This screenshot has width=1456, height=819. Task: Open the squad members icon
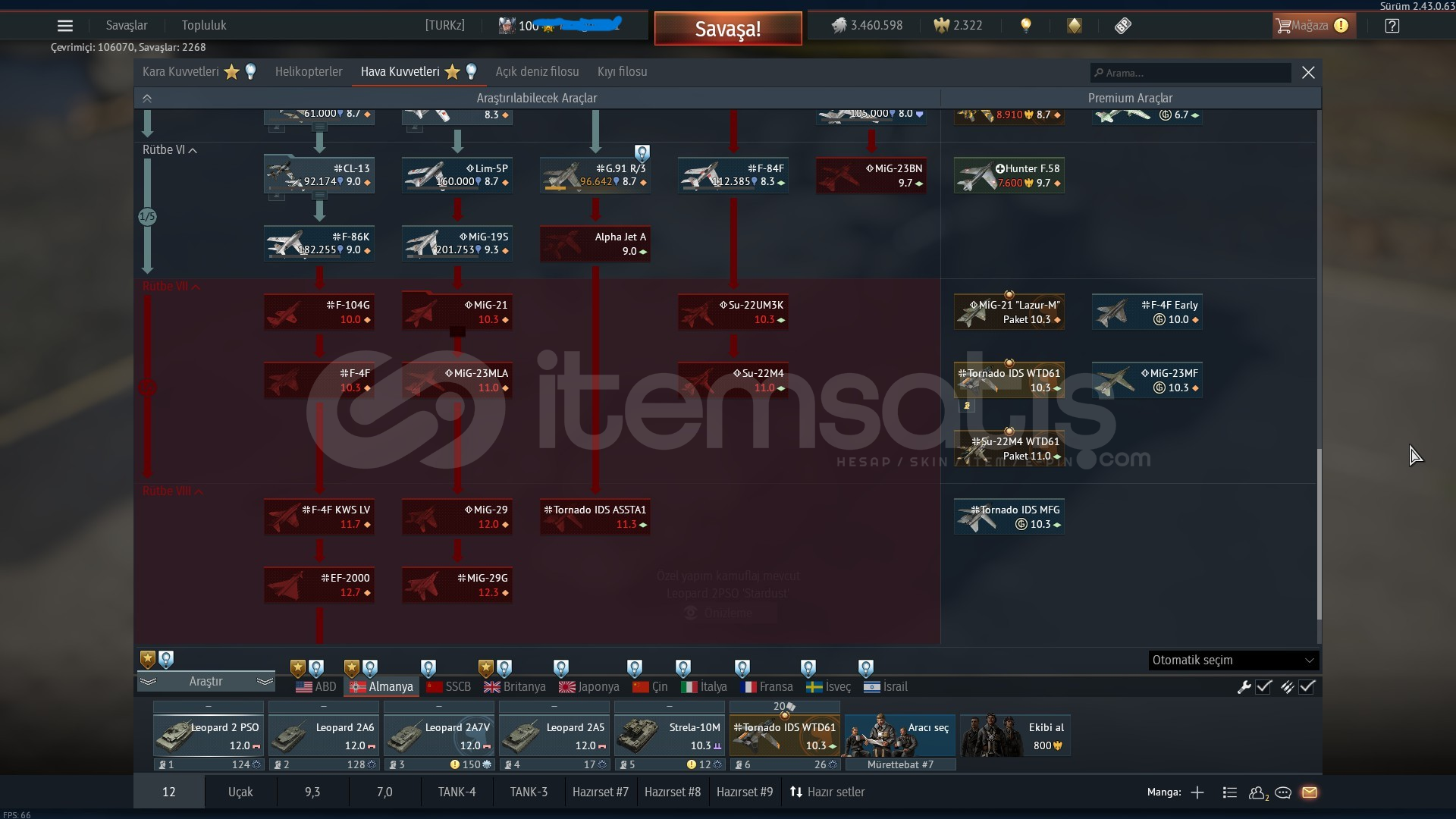click(1258, 792)
